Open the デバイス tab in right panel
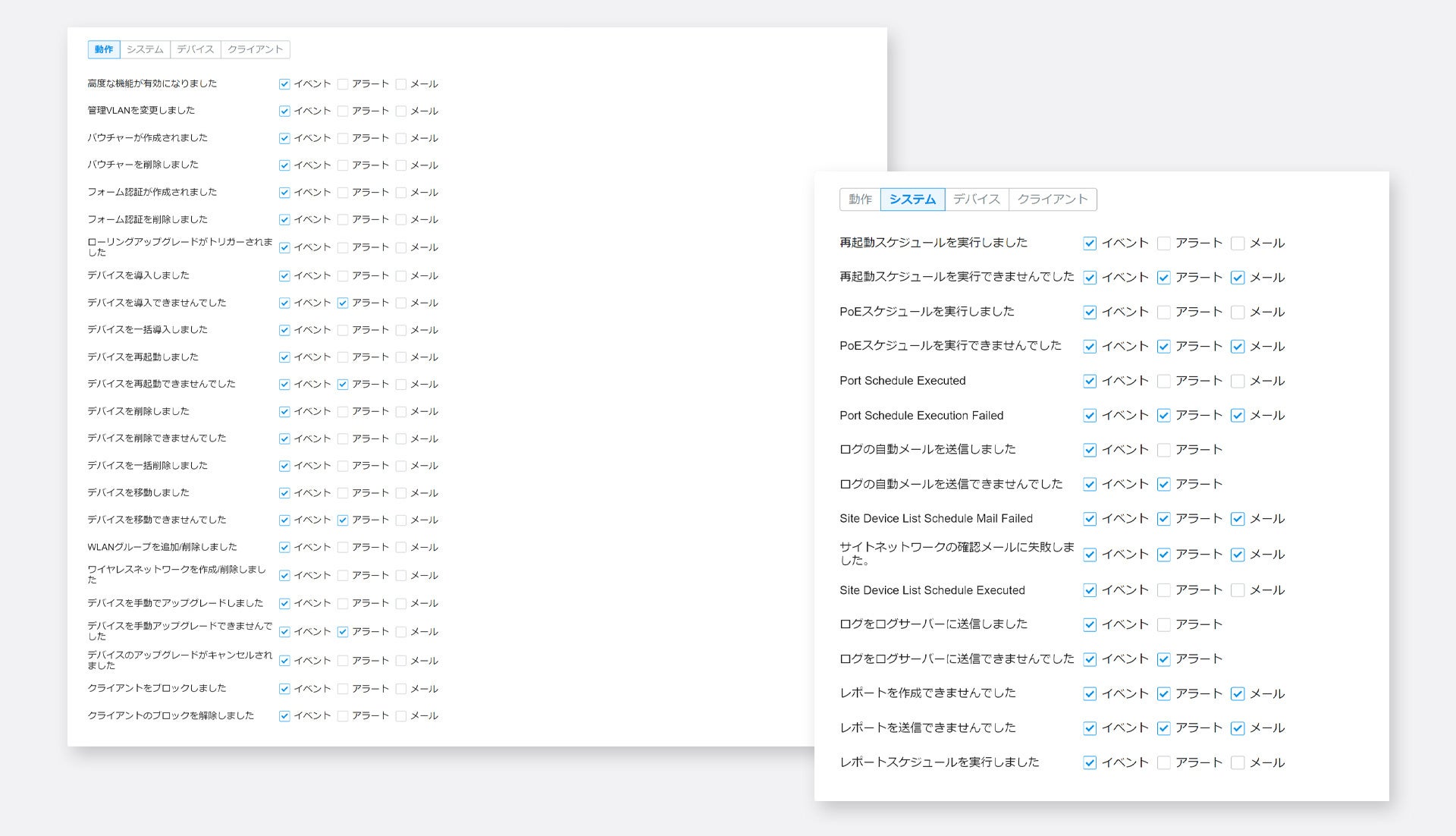The height and width of the screenshot is (836, 1456). click(x=976, y=200)
